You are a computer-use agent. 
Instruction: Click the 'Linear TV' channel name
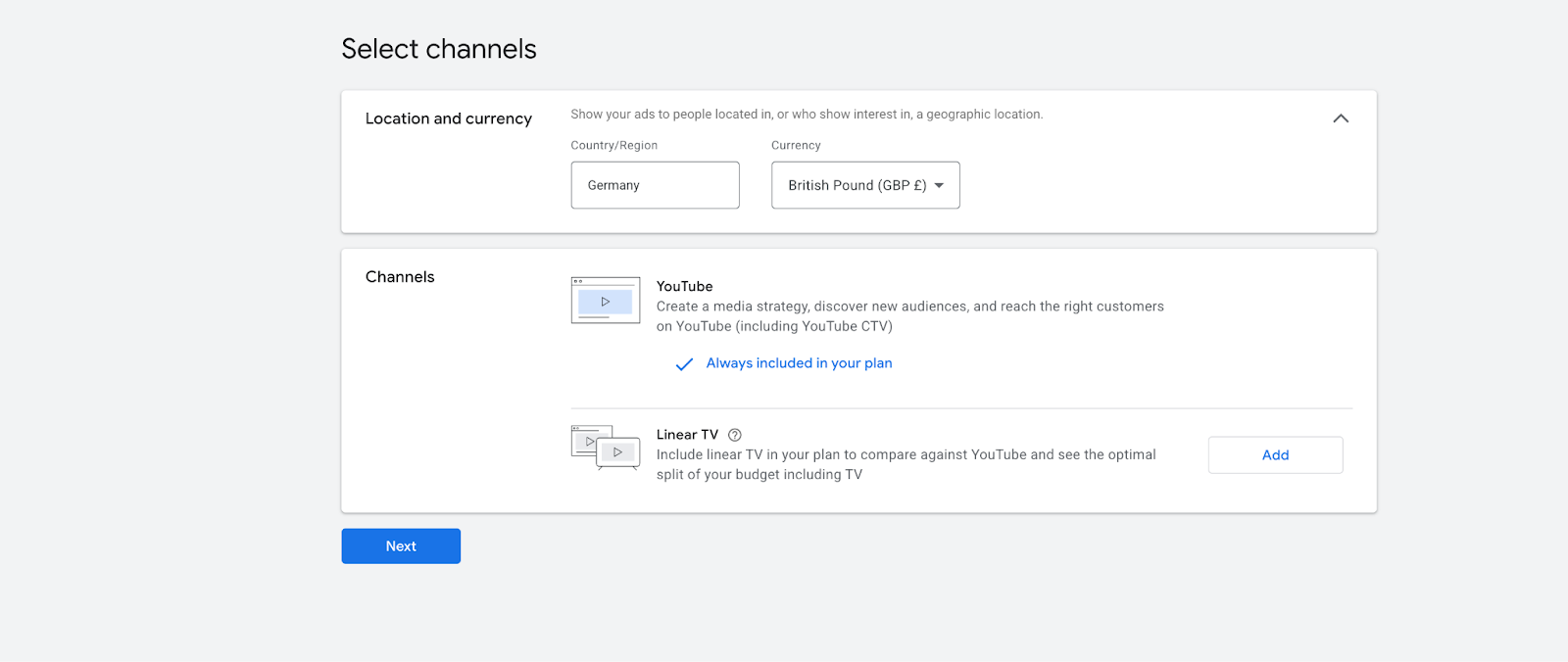pyautogui.click(x=687, y=435)
